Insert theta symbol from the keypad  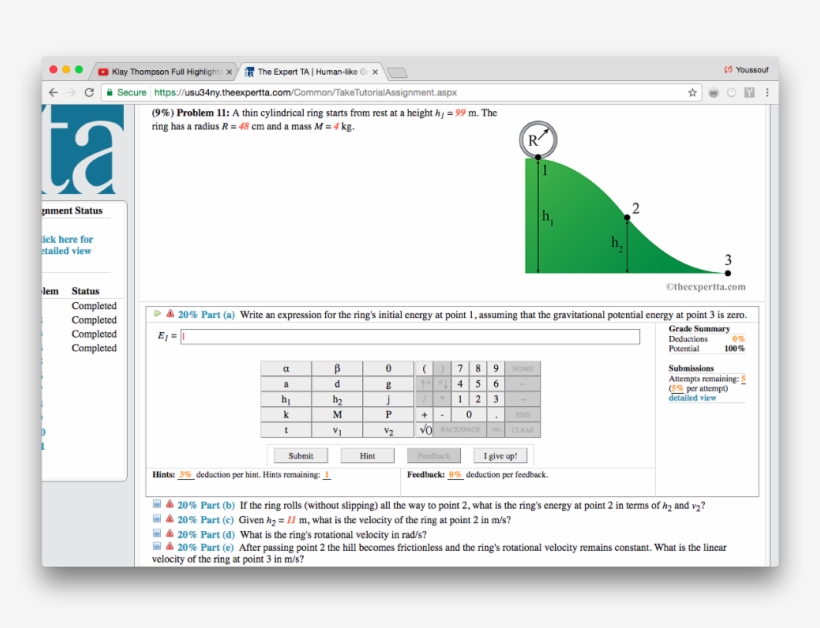(x=388, y=369)
